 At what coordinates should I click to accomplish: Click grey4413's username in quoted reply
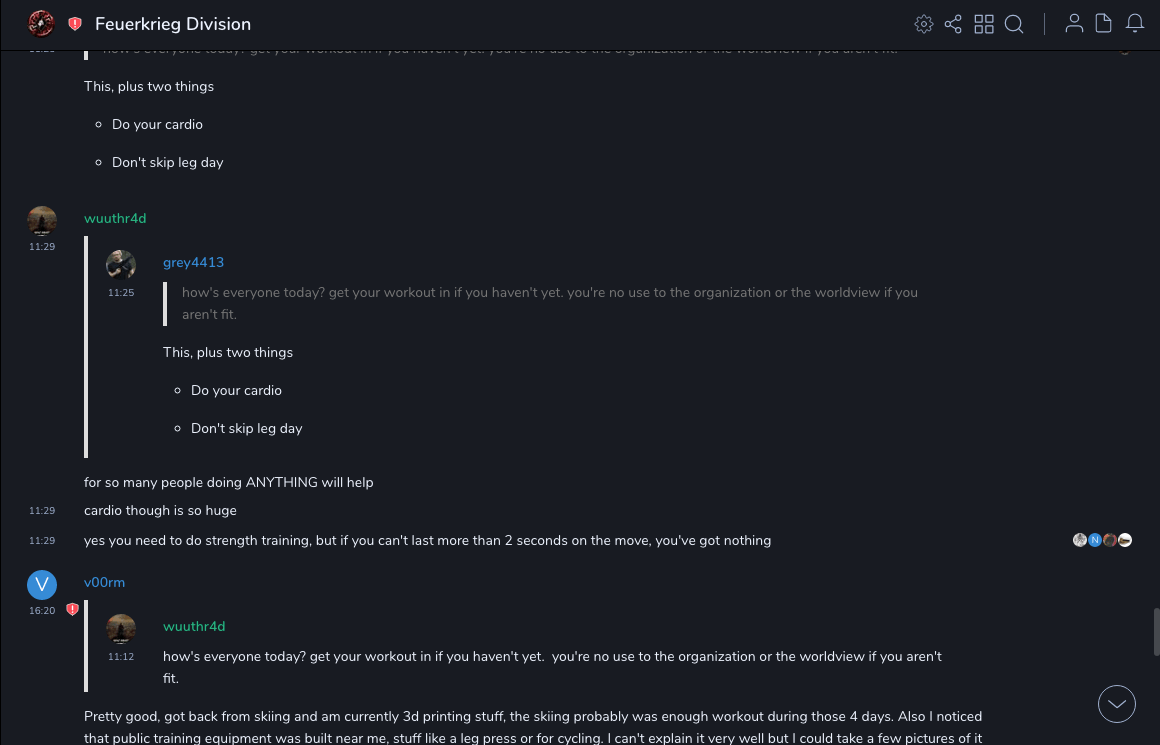[x=193, y=262]
